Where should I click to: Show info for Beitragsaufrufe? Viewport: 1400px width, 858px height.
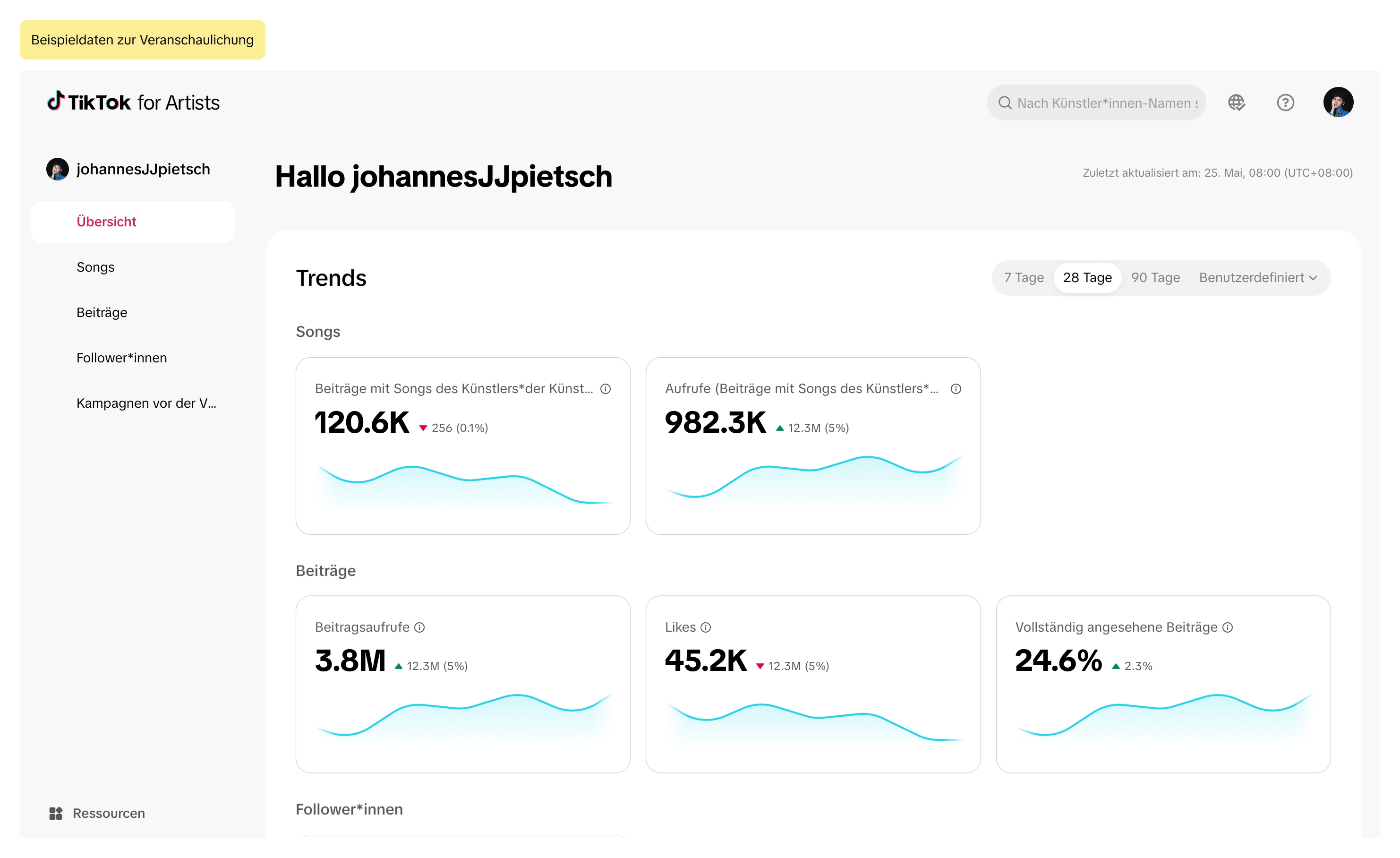click(419, 627)
